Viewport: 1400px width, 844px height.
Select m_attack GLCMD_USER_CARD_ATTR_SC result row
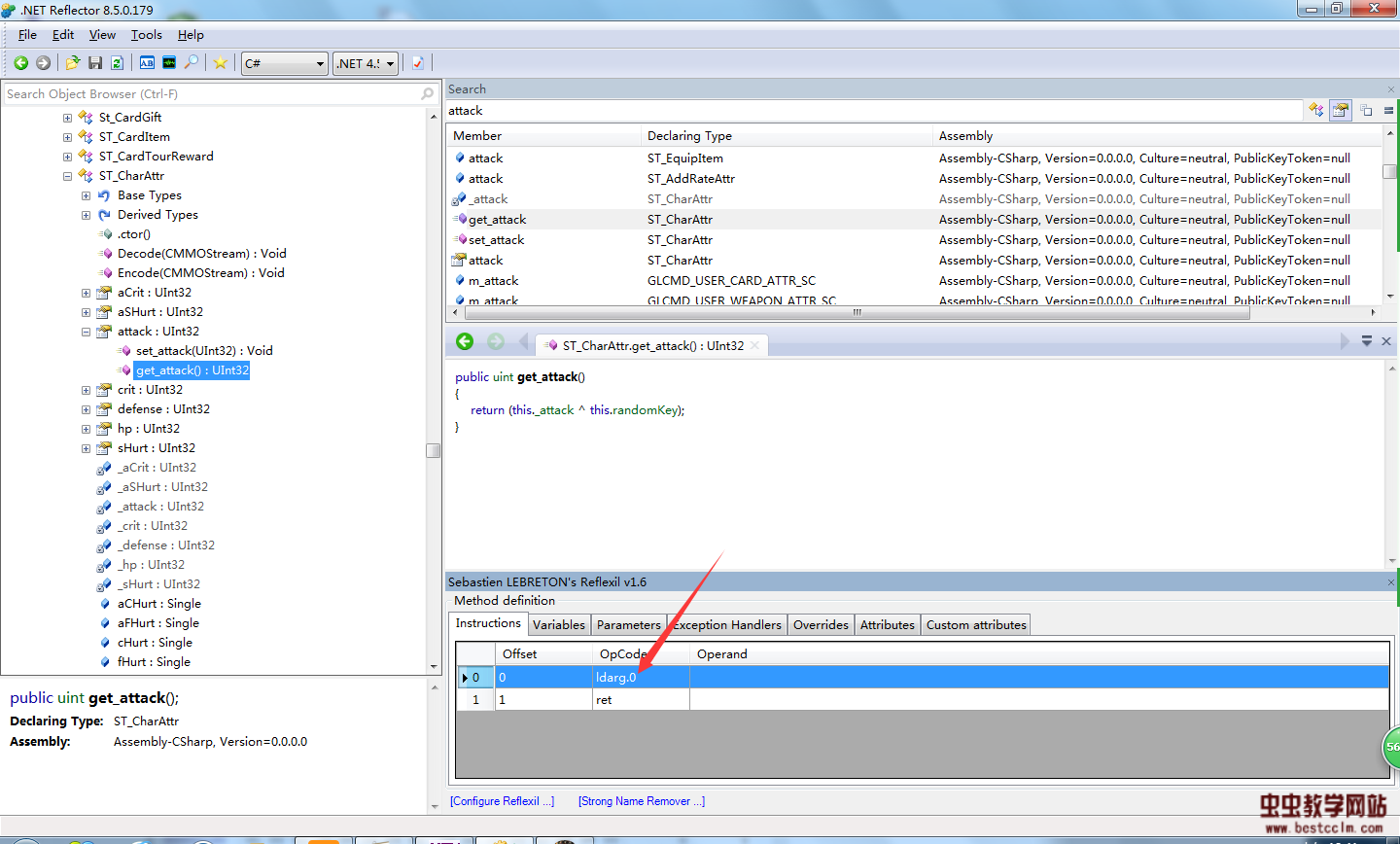tap(914, 281)
